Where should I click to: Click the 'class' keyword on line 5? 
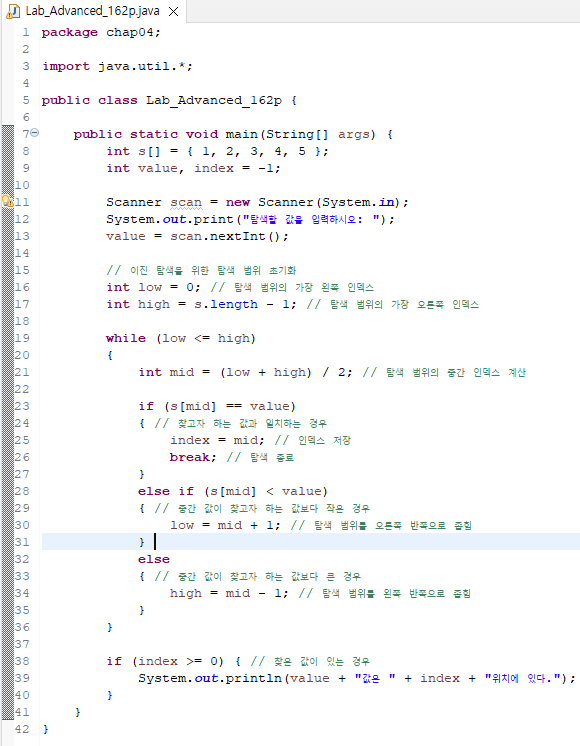click(118, 100)
